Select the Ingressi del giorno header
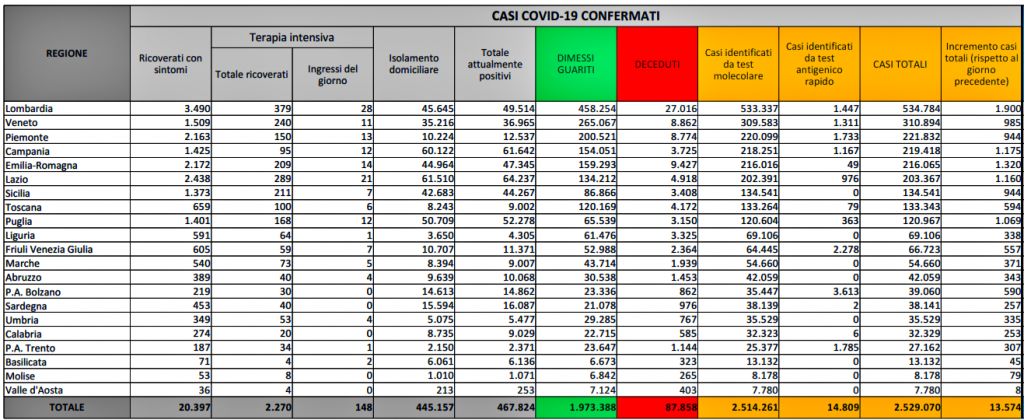This screenshot has width=1024, height=420. (x=332, y=76)
